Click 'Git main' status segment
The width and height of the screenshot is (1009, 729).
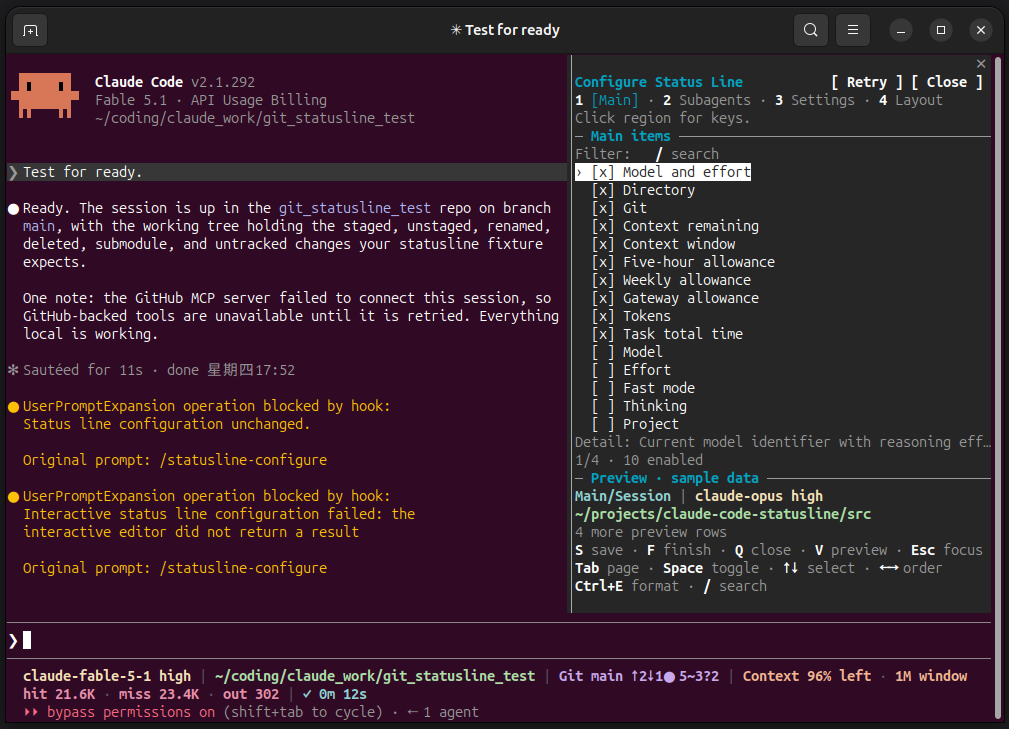[590, 676]
